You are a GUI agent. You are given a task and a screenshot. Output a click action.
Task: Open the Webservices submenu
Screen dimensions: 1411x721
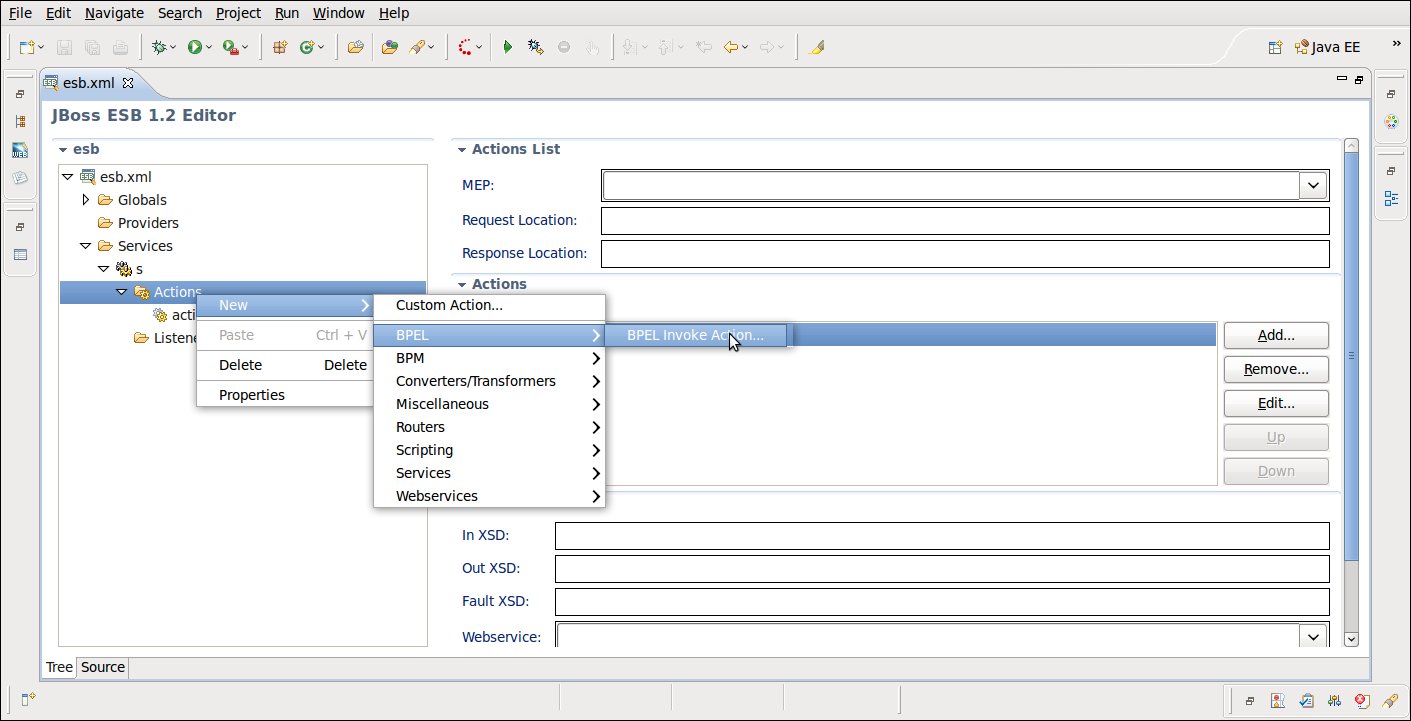click(489, 496)
